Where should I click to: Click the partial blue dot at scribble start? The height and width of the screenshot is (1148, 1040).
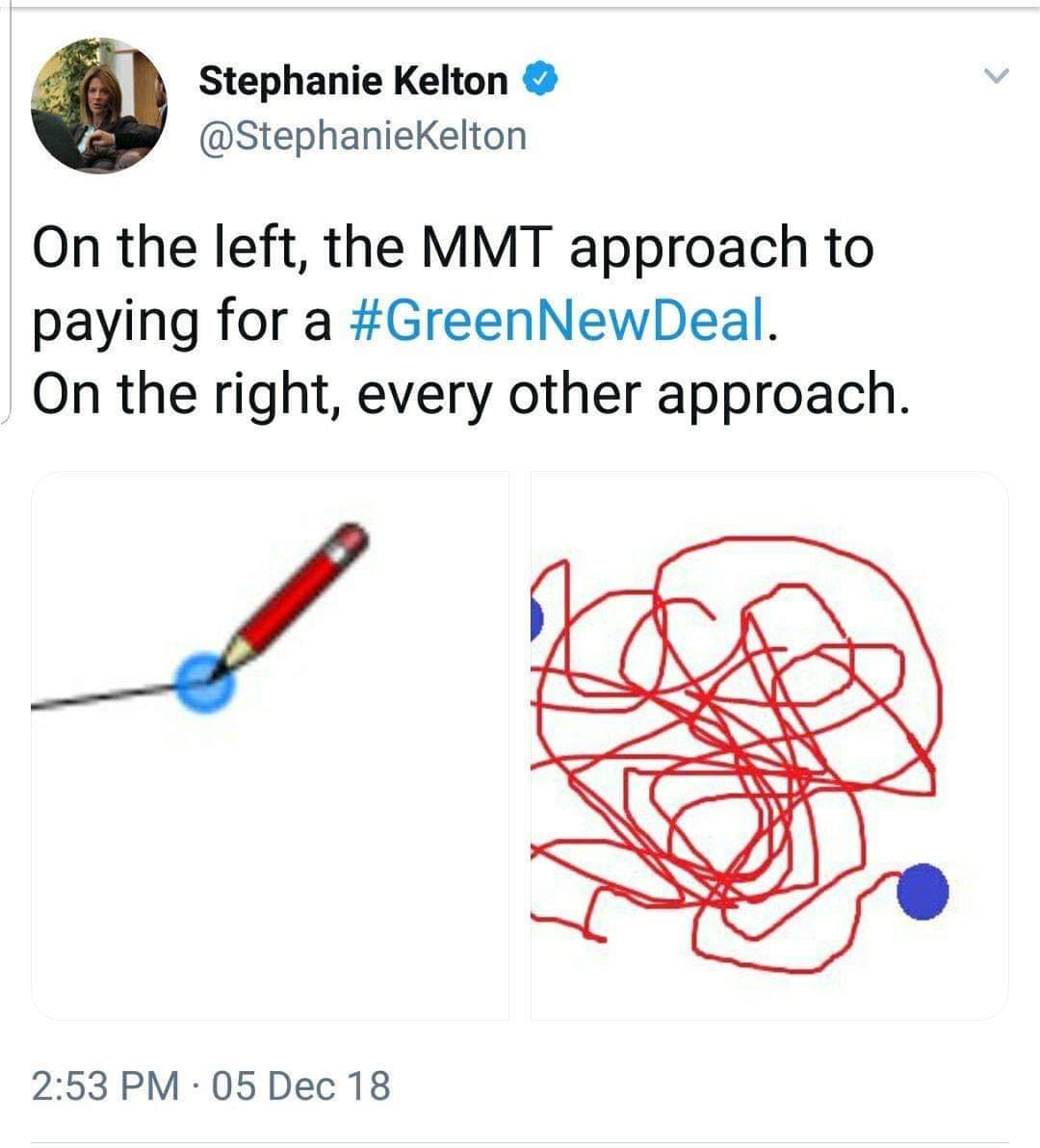coord(536,617)
